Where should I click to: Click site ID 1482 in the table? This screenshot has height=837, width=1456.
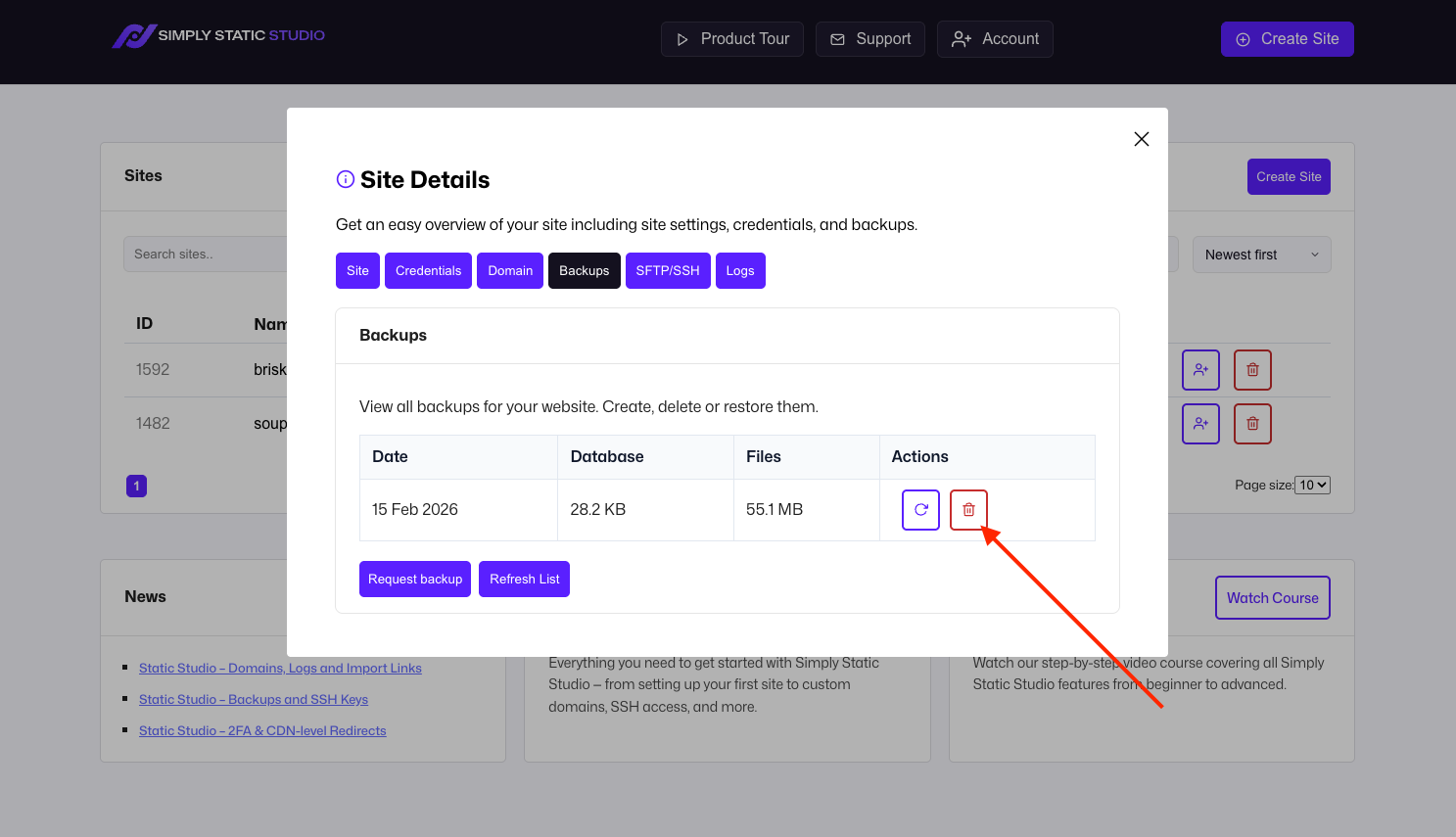pyautogui.click(x=153, y=424)
